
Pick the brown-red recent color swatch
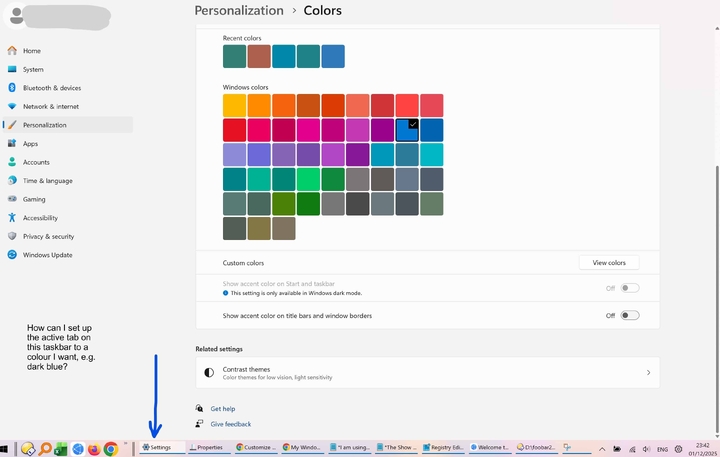[259, 56]
